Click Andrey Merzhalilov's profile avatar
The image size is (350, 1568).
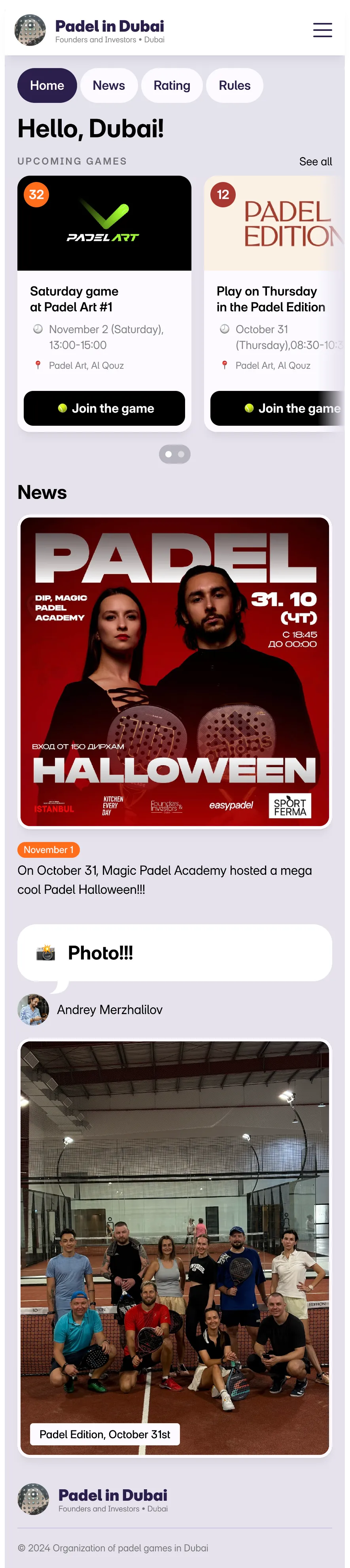[33, 1010]
